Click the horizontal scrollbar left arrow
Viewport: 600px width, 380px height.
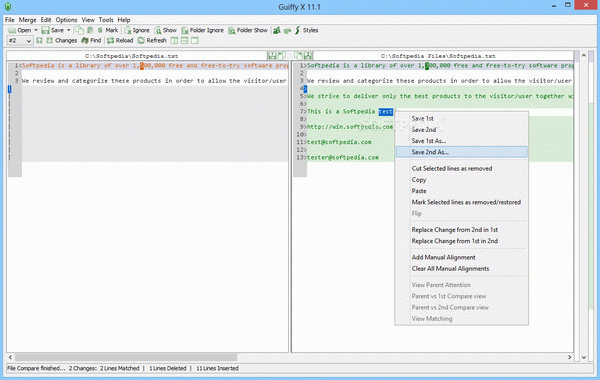[10, 357]
